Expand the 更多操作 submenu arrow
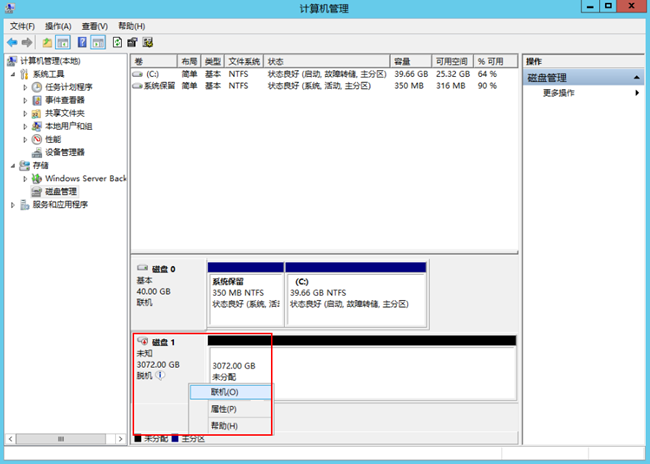Viewport: 650px width, 464px height. [x=637, y=93]
